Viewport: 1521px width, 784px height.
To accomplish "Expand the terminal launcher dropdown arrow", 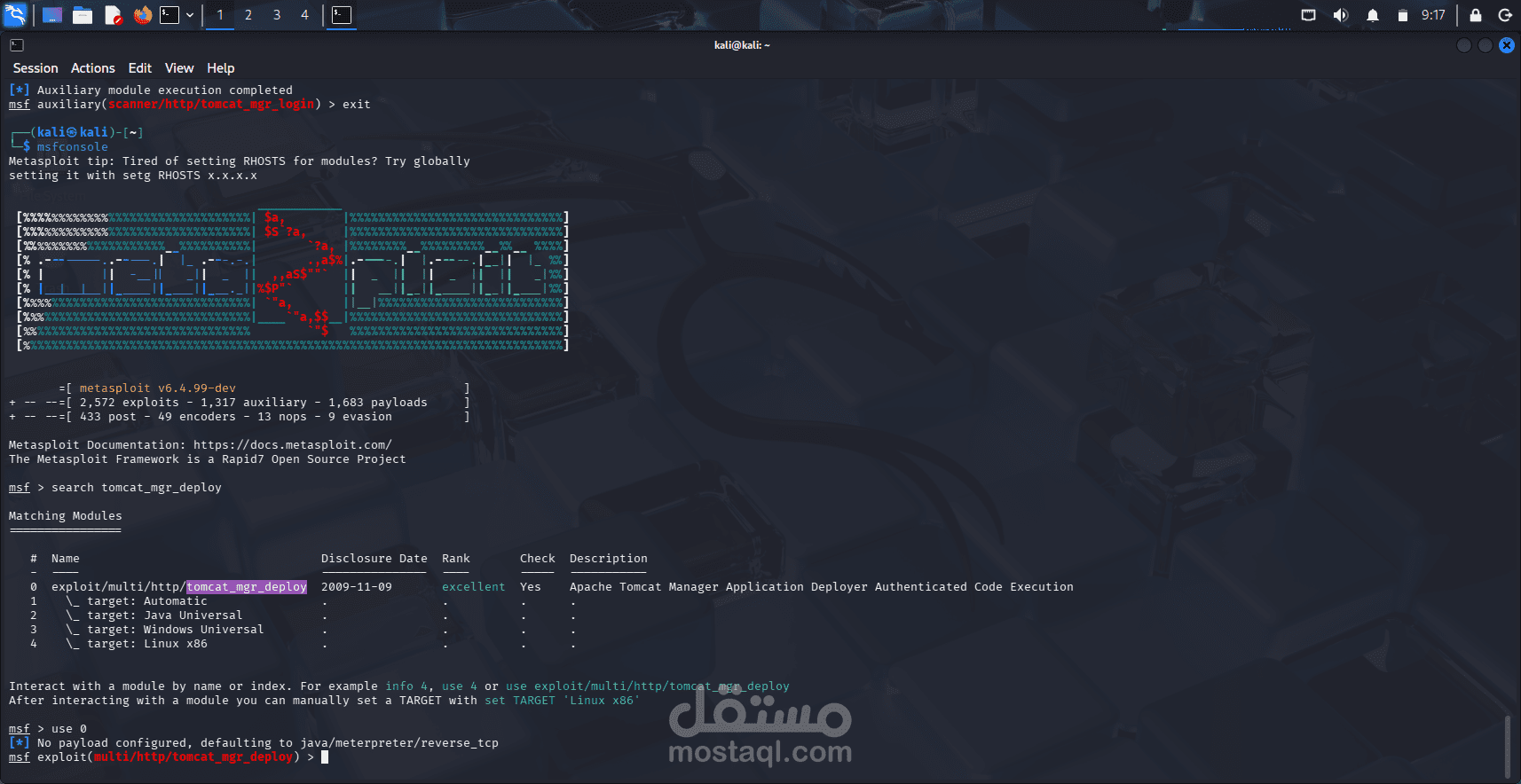I will pos(190,15).
